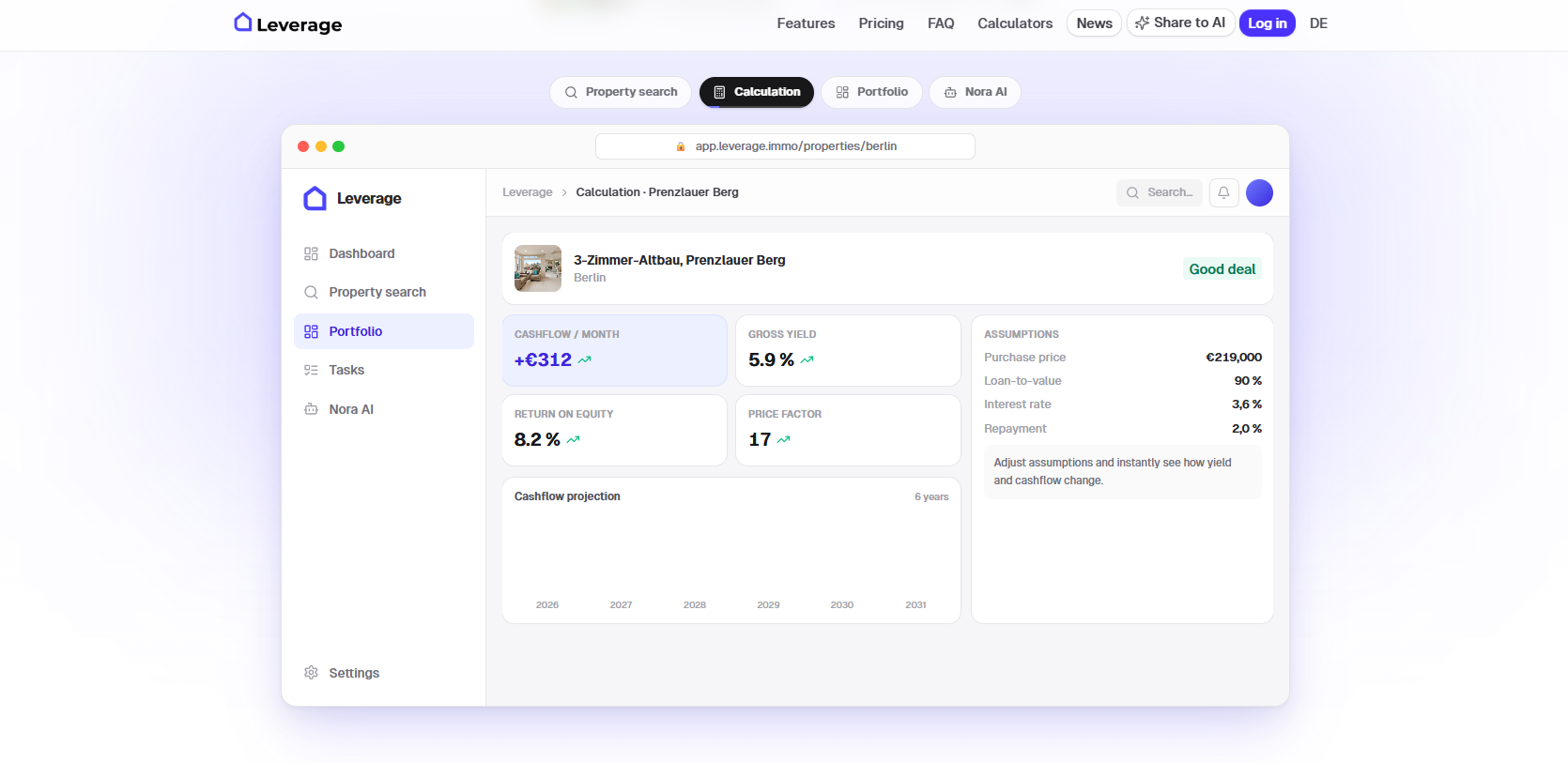The image size is (1568, 763).
Task: Click Return on Equity trend arrow icon
Action: coord(573,439)
